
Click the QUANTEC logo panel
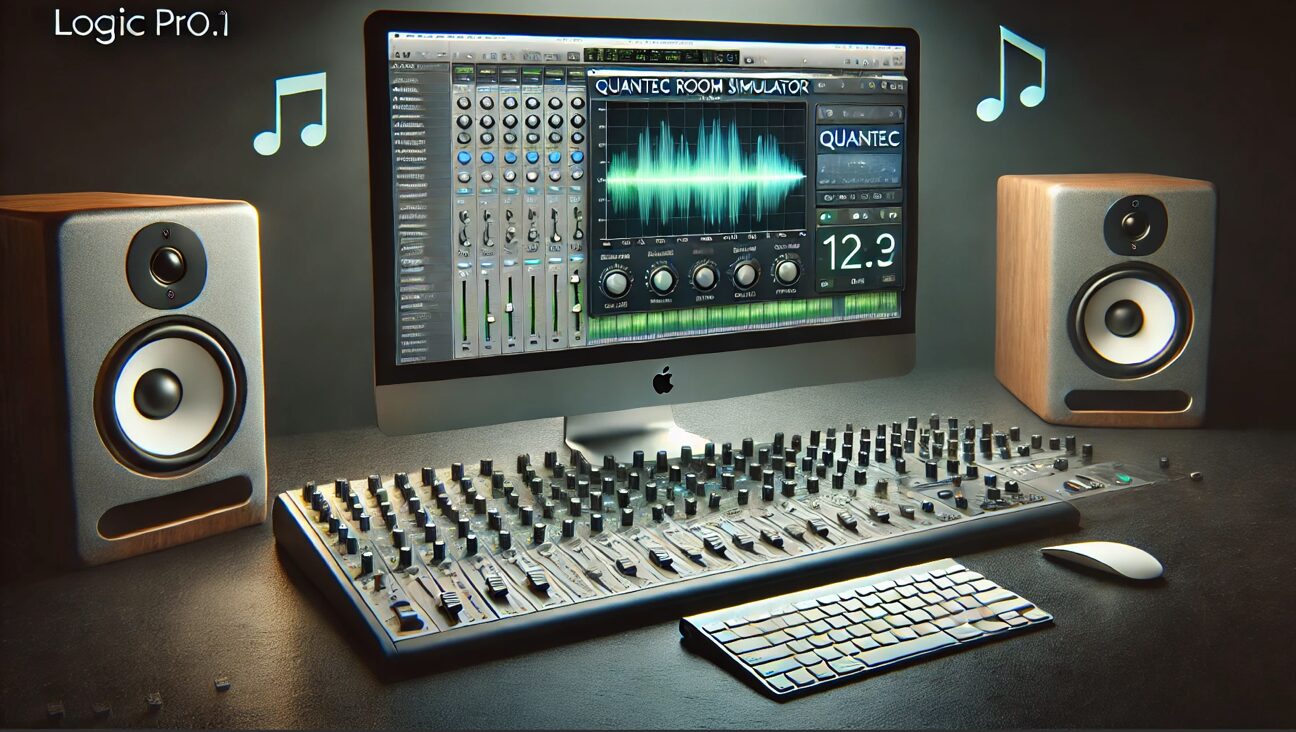tap(861, 140)
